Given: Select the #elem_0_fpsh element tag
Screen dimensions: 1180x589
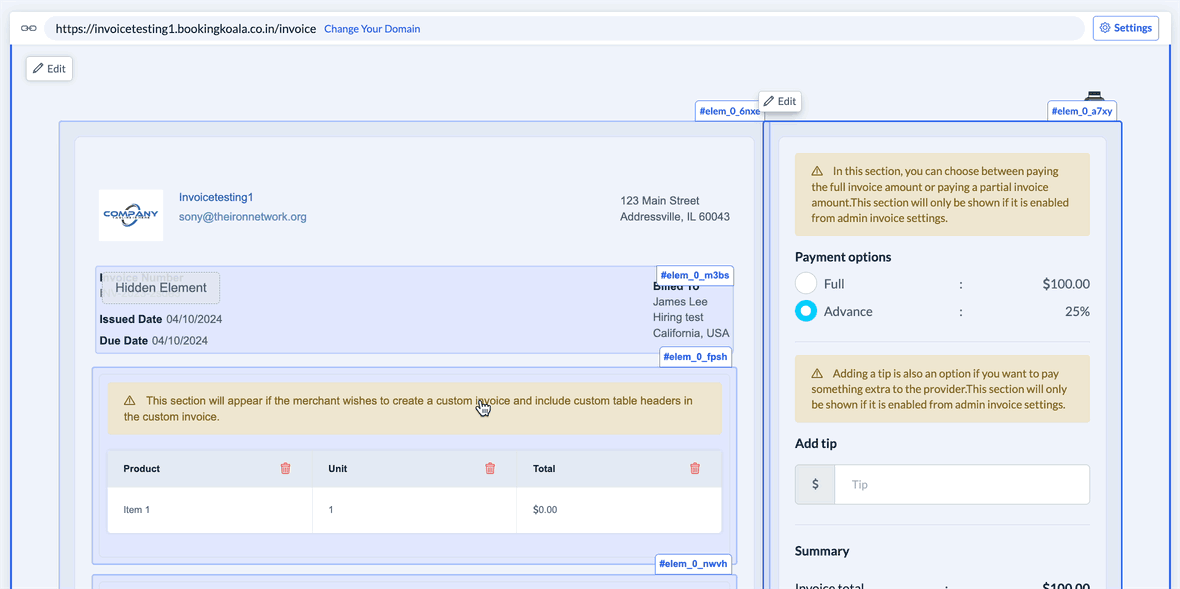Looking at the screenshot, I should [695, 356].
